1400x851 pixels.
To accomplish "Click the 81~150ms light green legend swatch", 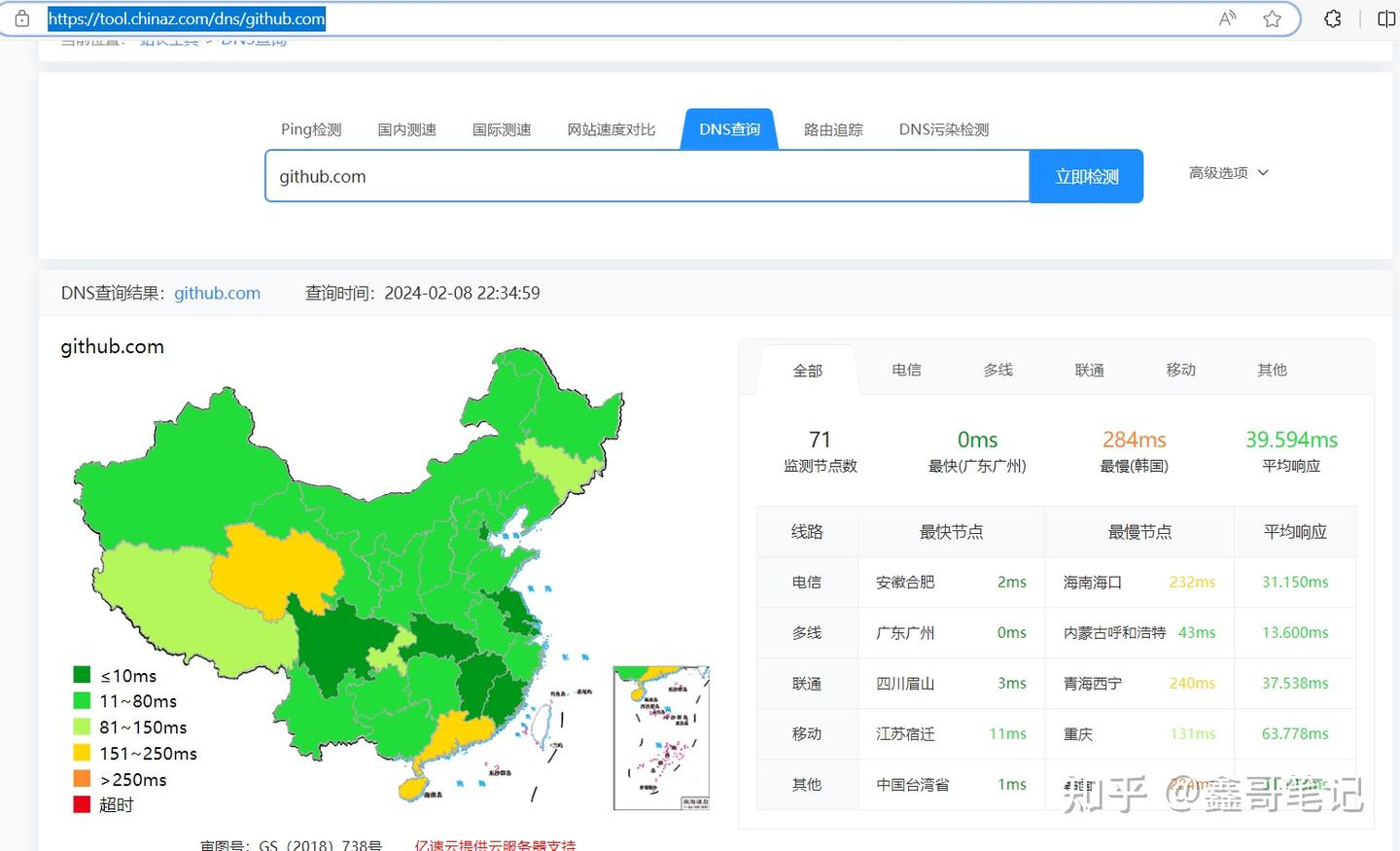I will [x=82, y=727].
